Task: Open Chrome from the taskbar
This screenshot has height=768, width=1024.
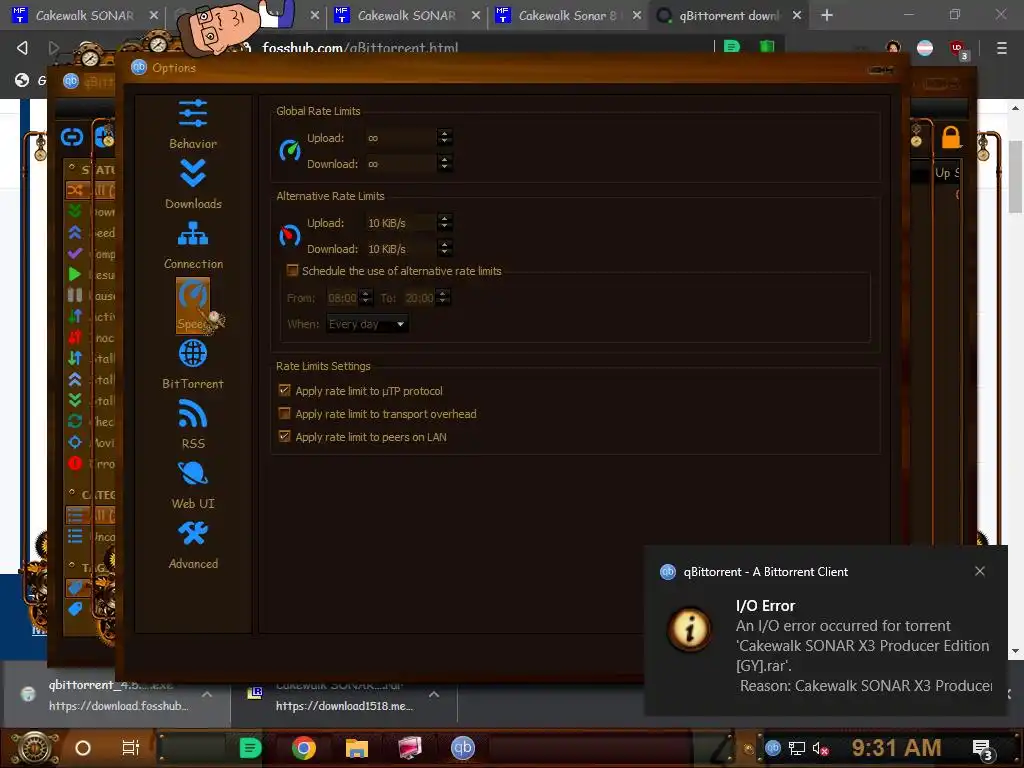Action: [304, 748]
